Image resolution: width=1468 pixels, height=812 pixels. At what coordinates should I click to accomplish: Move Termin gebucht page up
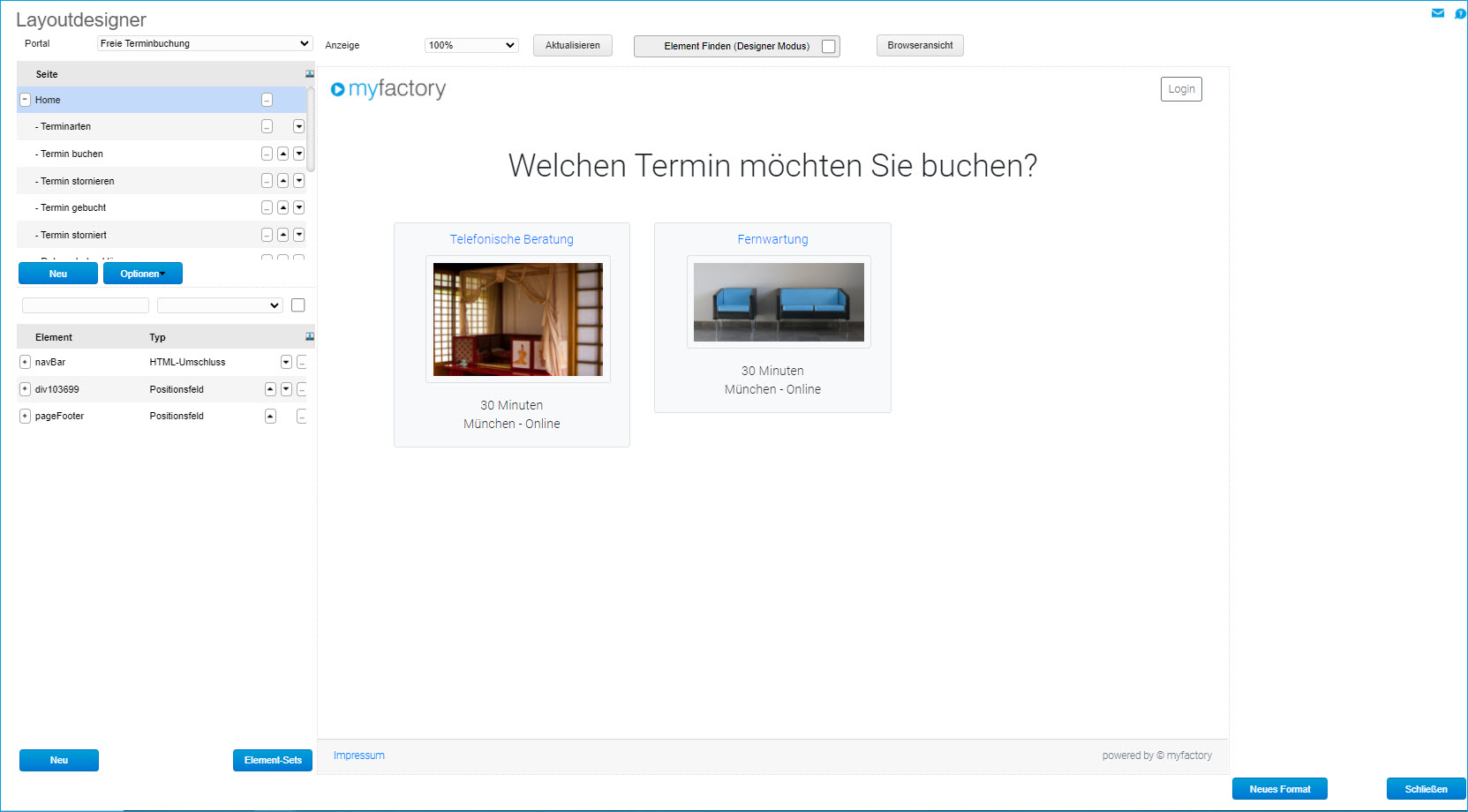[282, 207]
